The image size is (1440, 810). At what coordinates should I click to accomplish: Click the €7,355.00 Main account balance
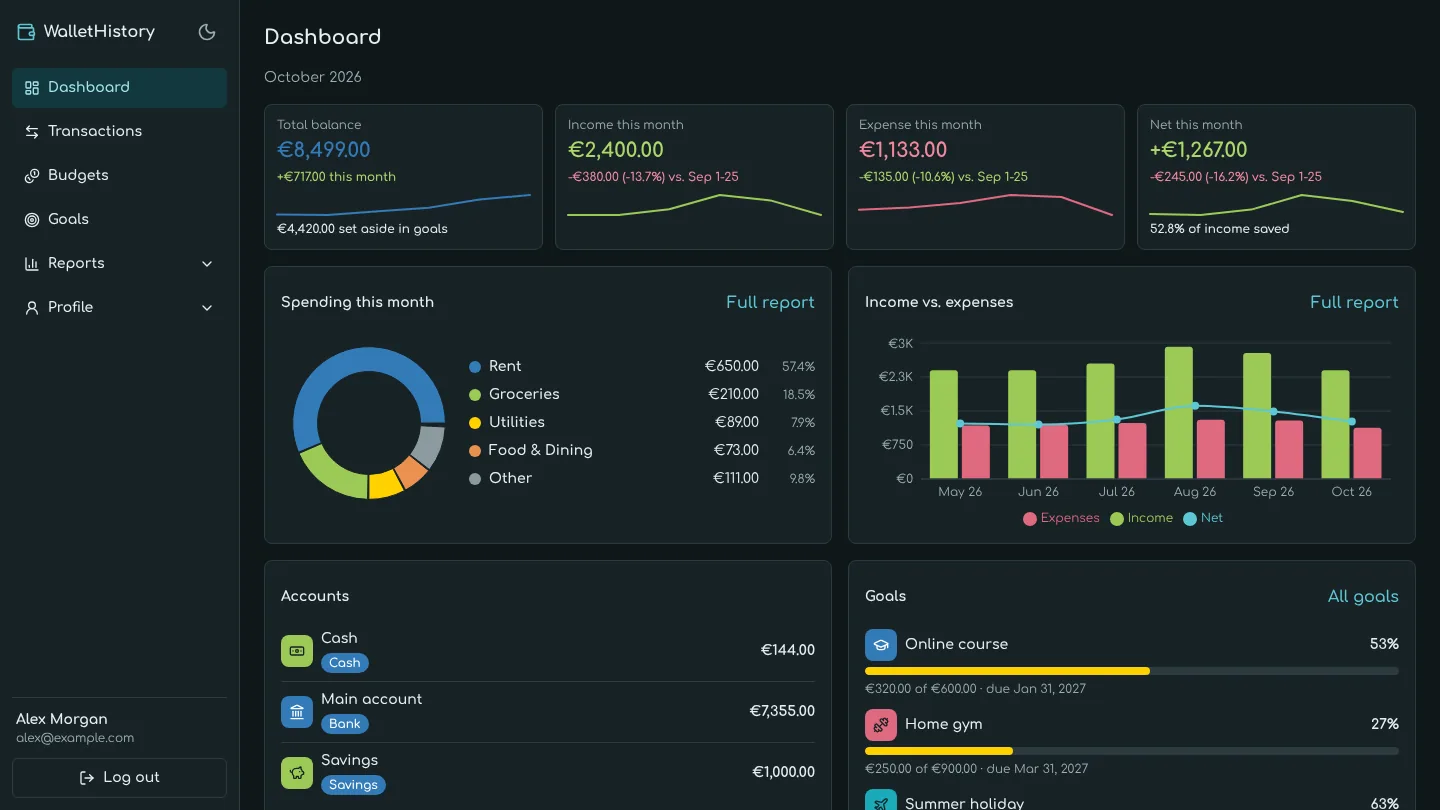(782, 712)
